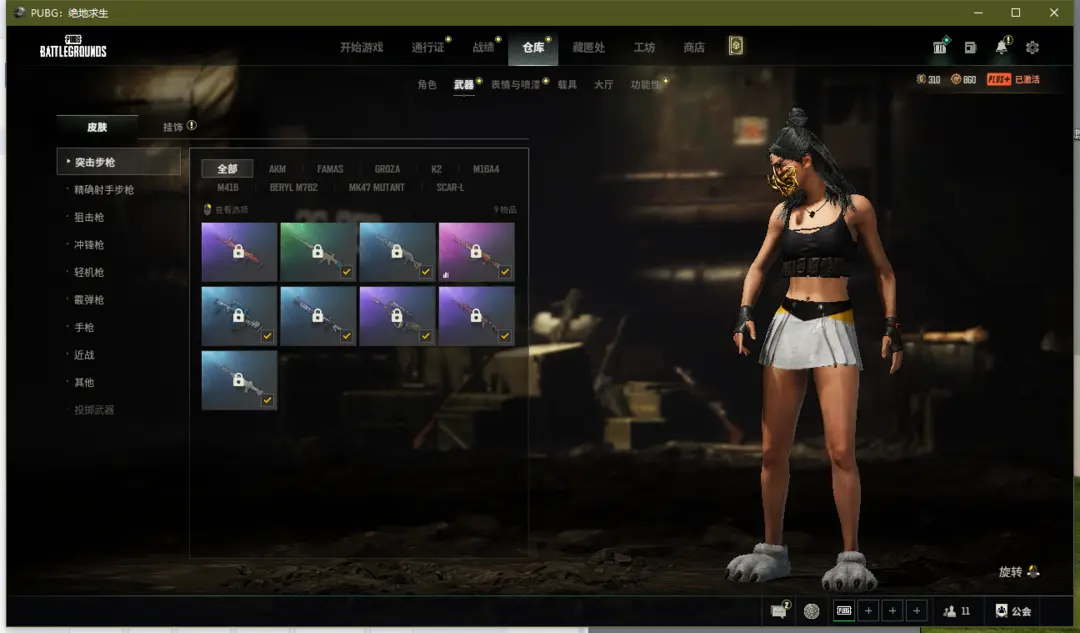The width and height of the screenshot is (1080, 633).
Task: Filter skins by GROZA
Action: tap(387, 169)
